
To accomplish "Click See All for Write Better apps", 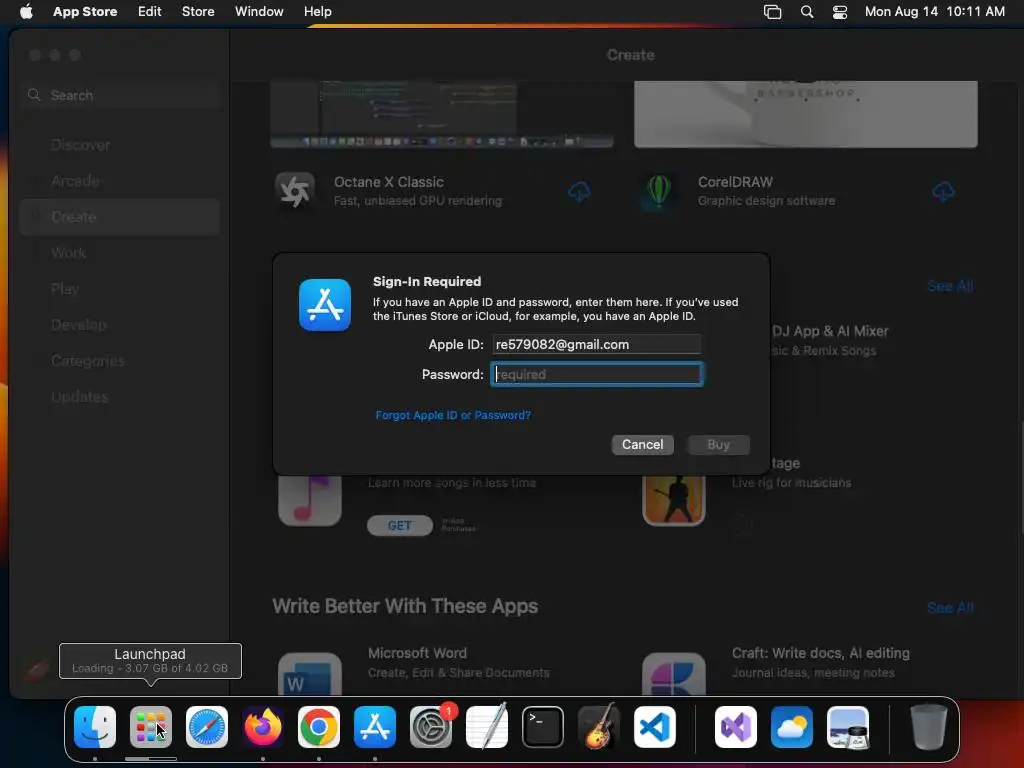I will pyautogui.click(x=950, y=608).
